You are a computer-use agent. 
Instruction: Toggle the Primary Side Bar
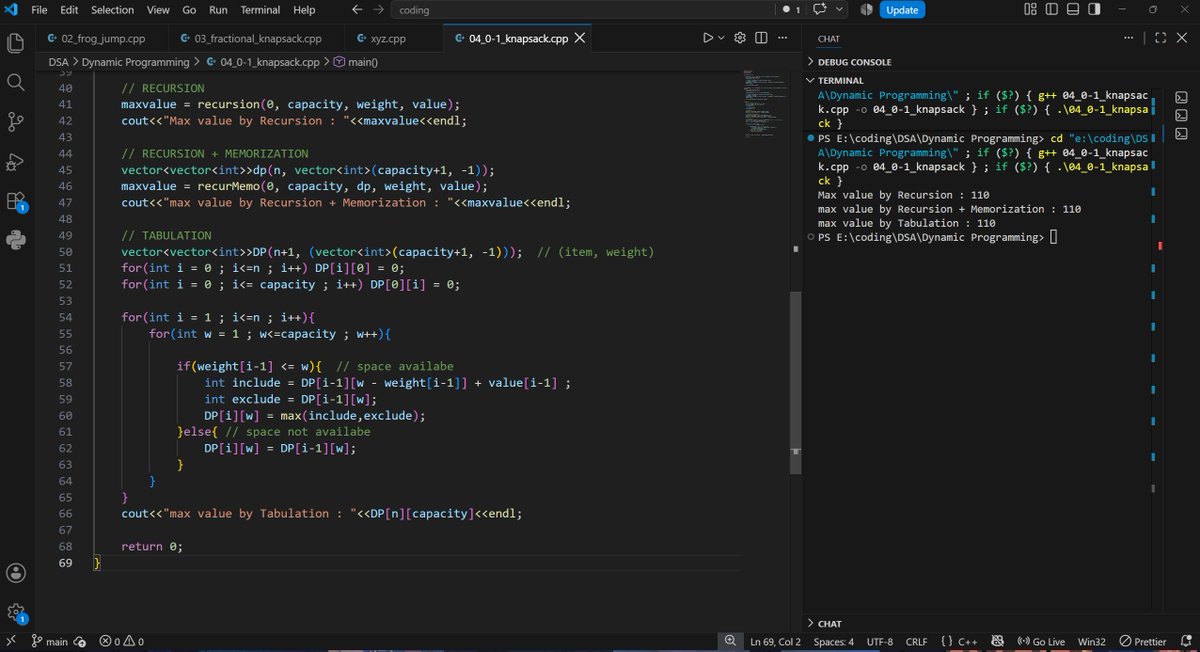point(1052,10)
